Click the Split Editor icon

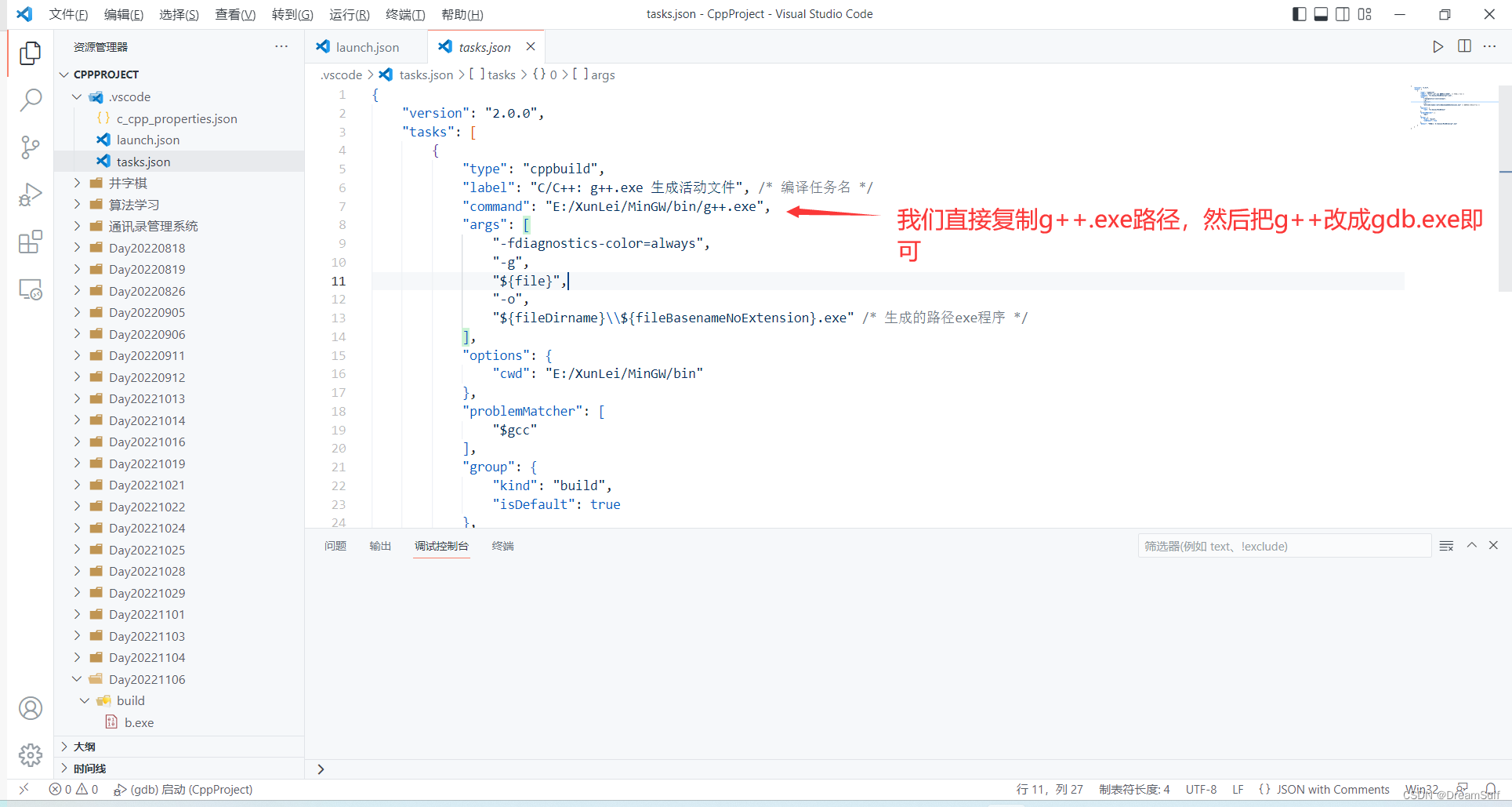1464,46
